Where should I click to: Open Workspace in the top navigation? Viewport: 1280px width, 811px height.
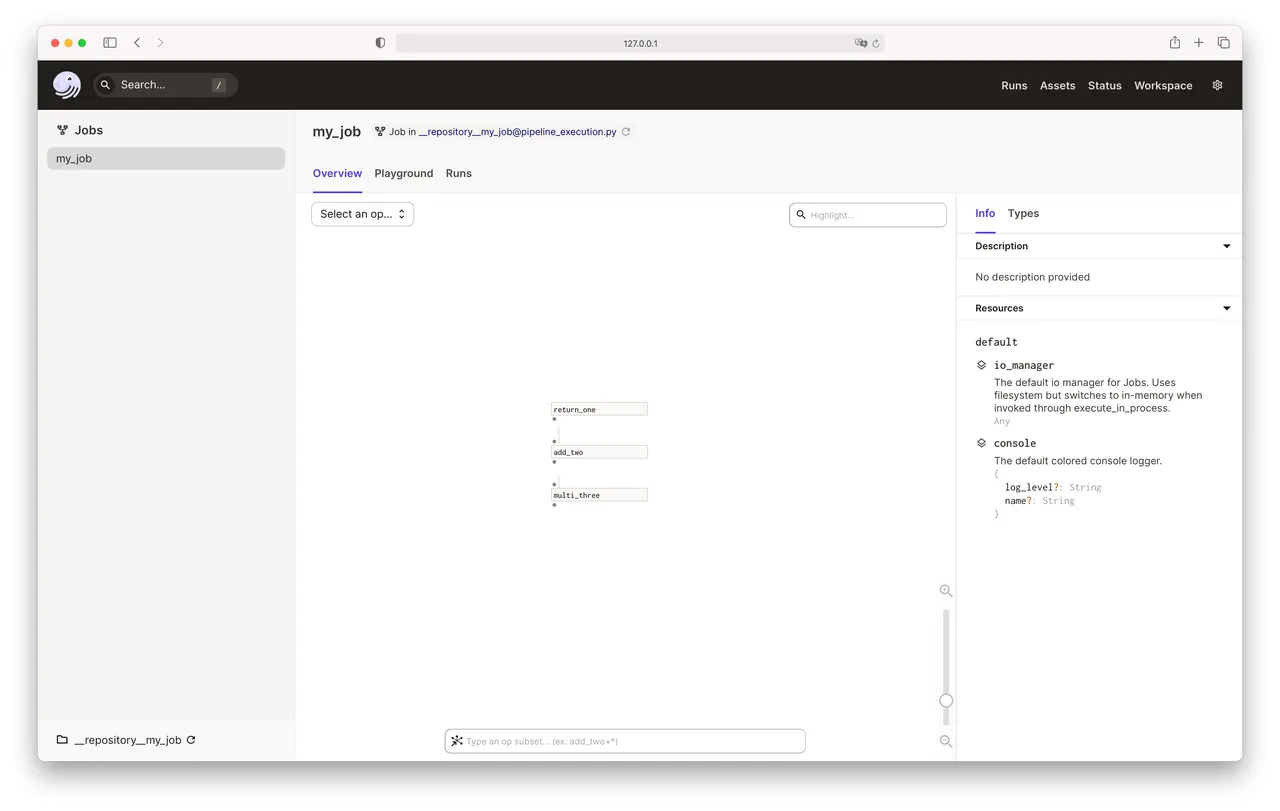(1163, 86)
